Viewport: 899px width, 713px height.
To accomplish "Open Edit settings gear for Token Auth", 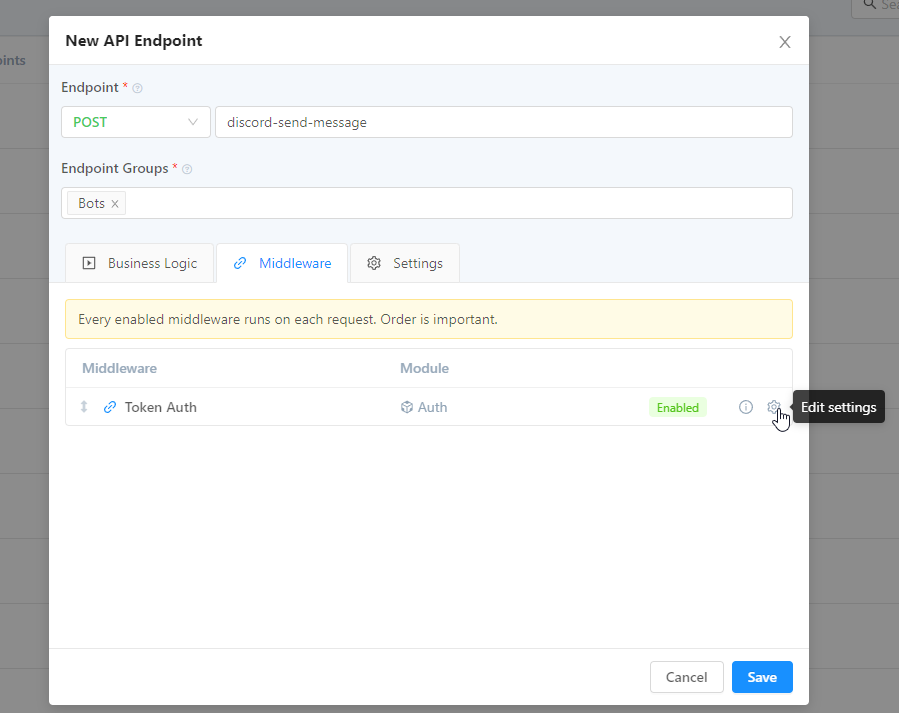I will 773,407.
